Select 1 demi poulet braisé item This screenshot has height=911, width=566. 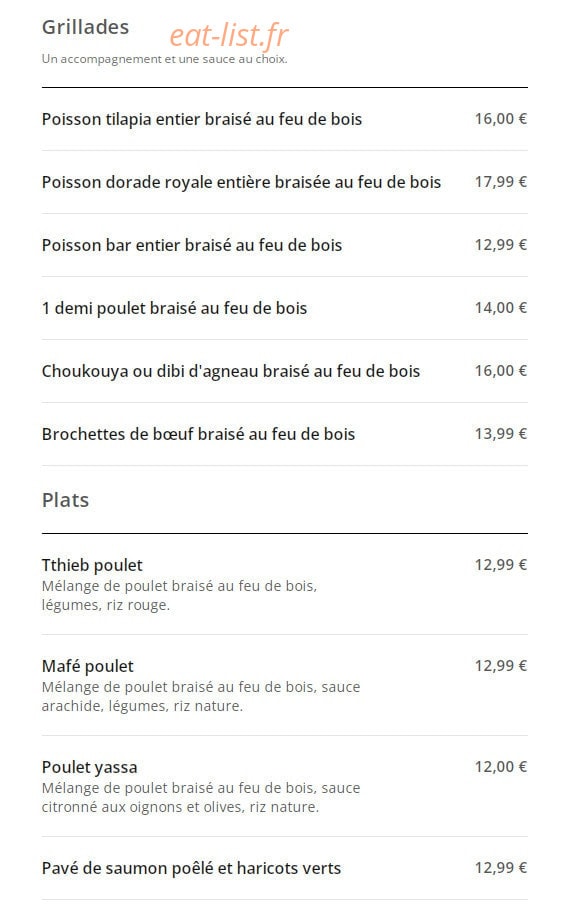[174, 308]
